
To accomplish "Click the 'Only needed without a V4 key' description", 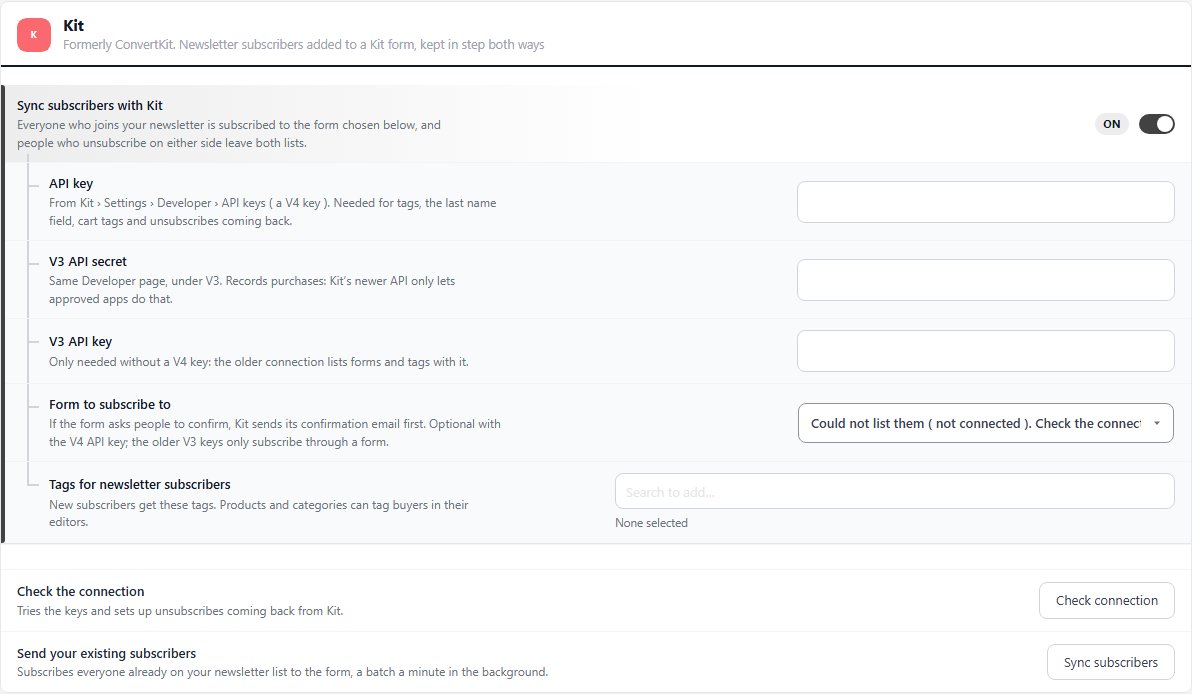I will point(258,362).
